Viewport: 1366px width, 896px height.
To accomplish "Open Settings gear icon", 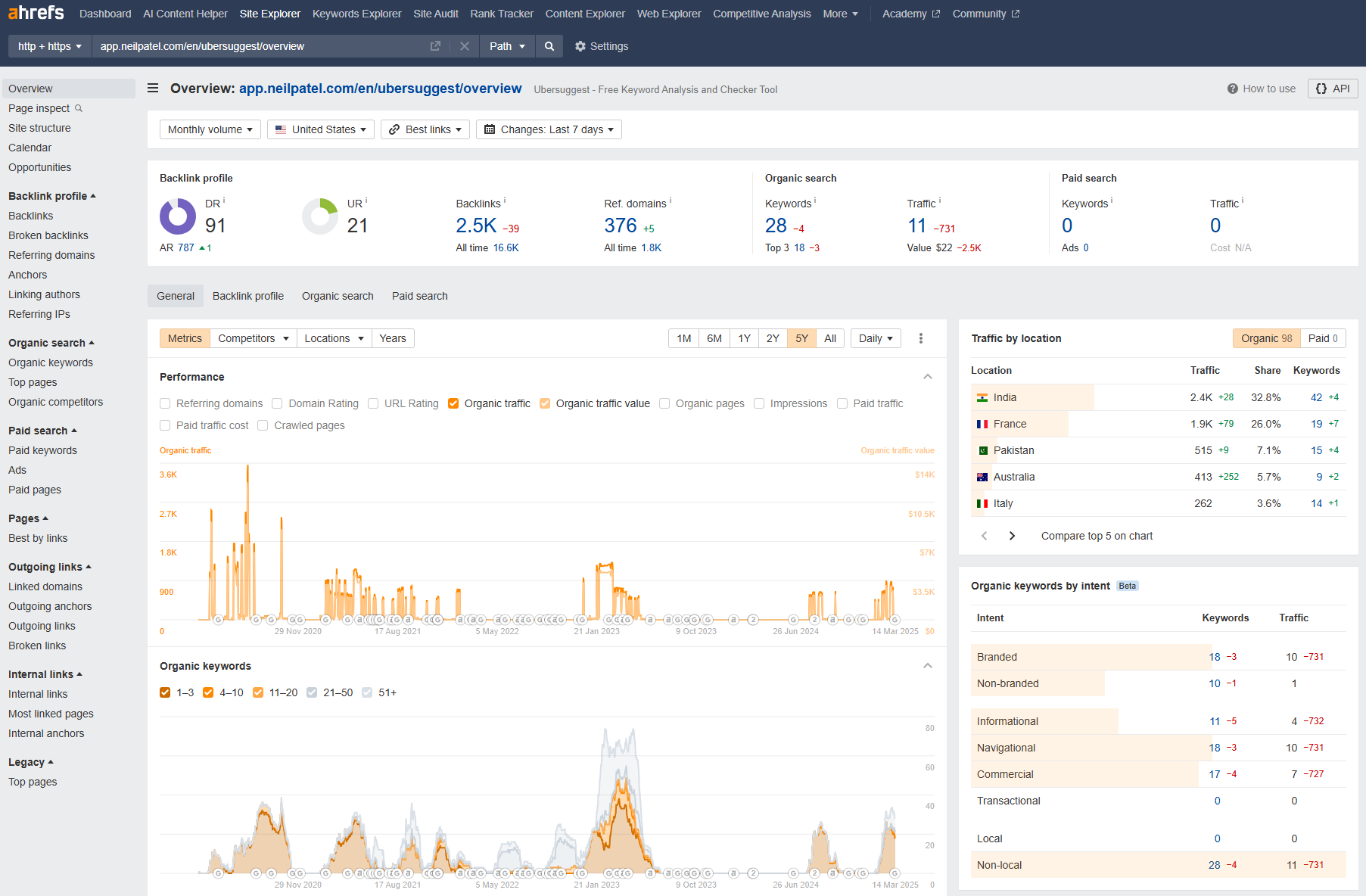I will (580, 46).
